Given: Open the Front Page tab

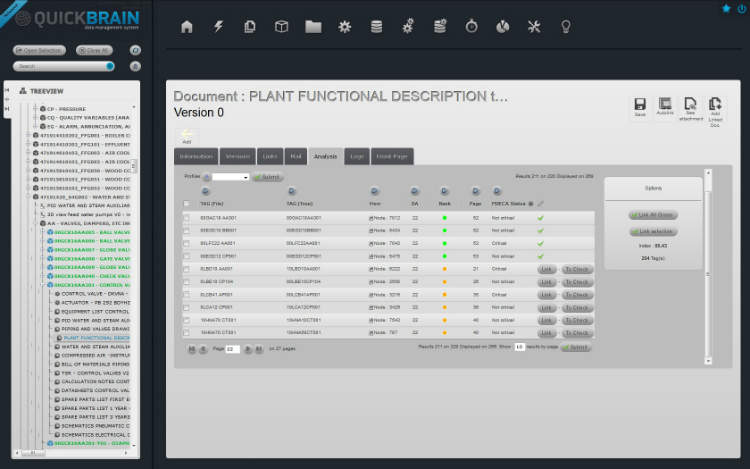Looking at the screenshot, I should pos(392,156).
